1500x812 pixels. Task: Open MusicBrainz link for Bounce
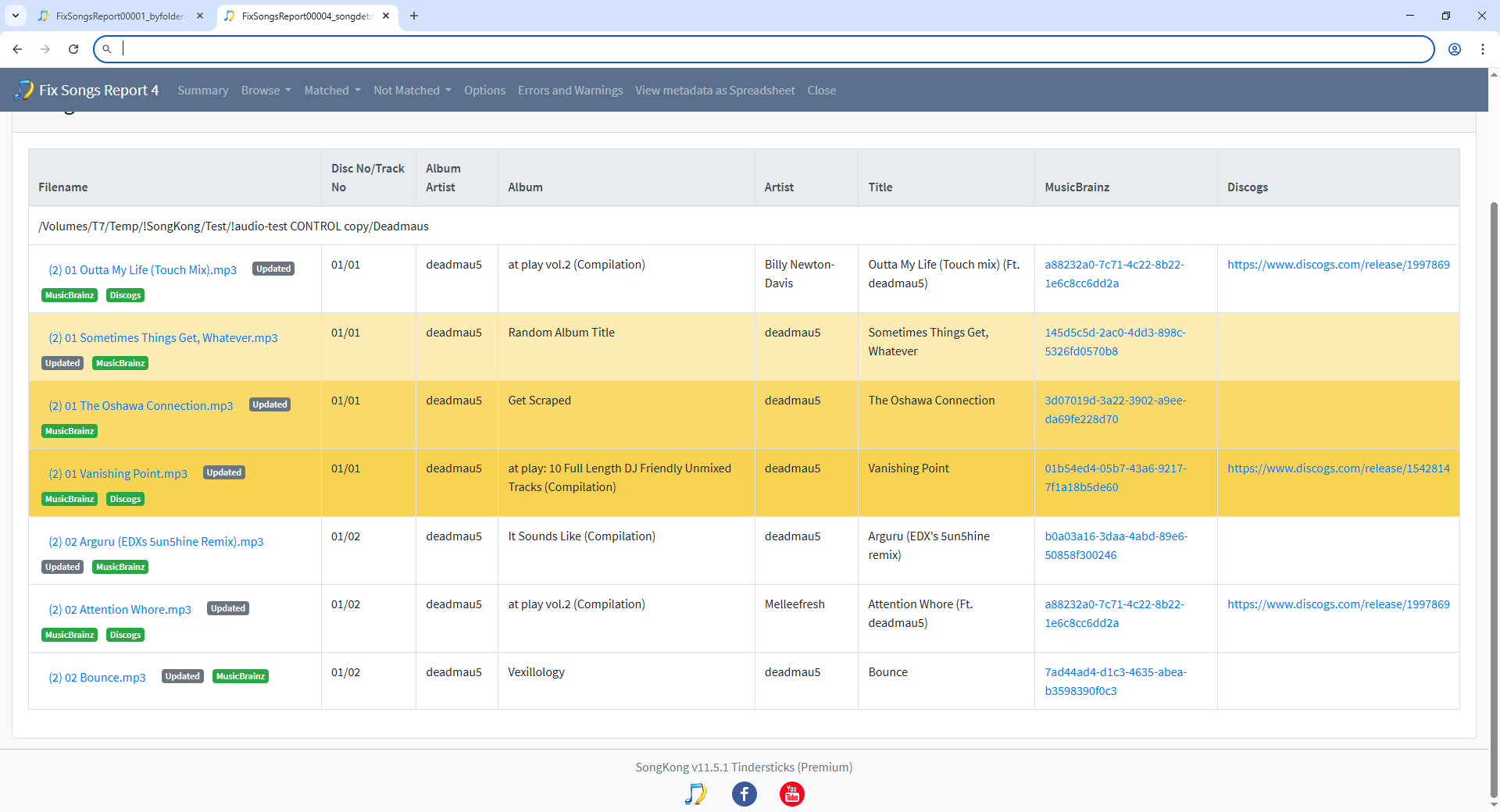point(1116,682)
